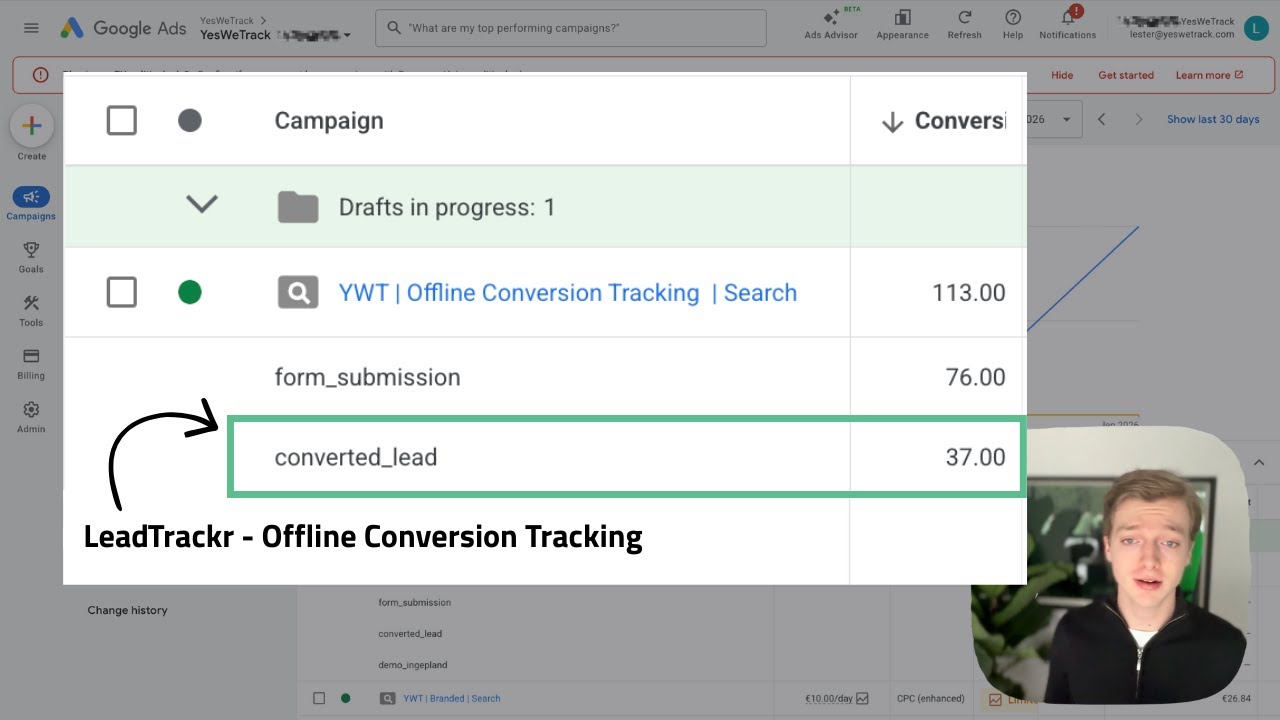
Task: Click the red alert warning icon
Action: coord(40,75)
